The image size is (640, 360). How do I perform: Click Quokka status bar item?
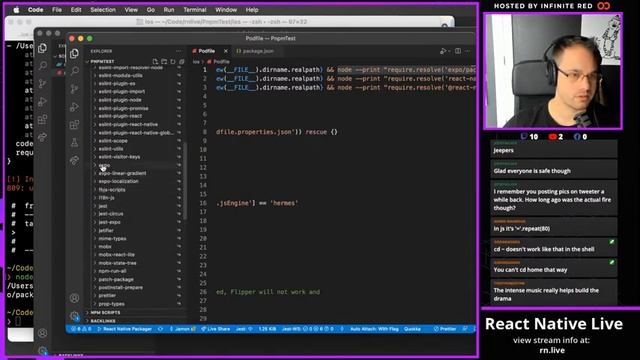tap(412, 329)
